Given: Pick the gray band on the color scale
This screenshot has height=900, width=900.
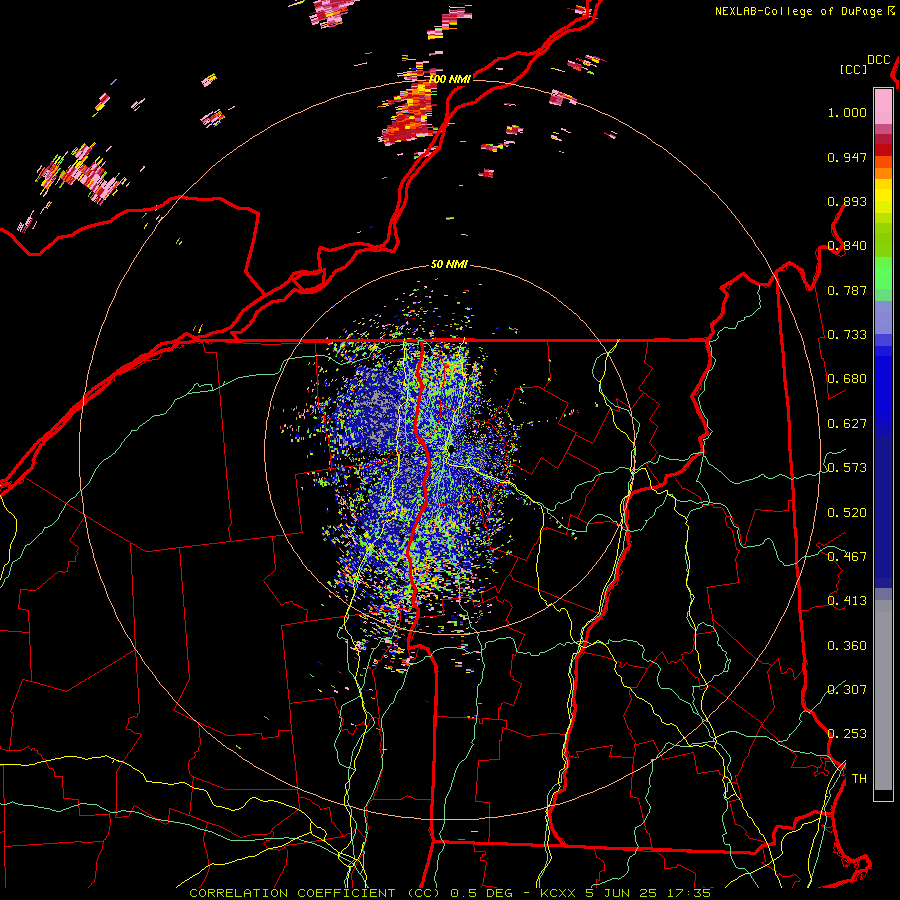Looking at the screenshot, I should point(883,695).
